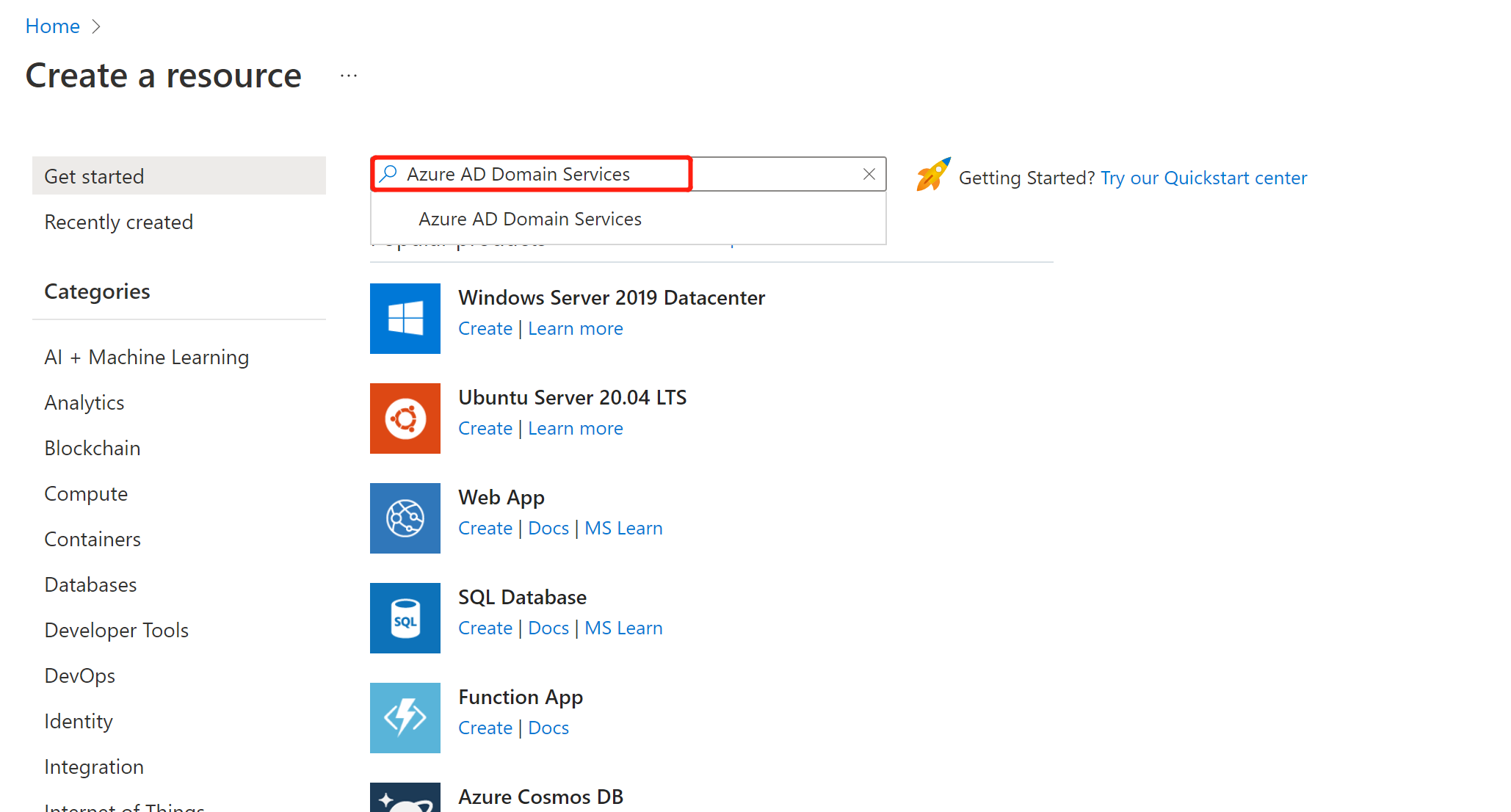The width and height of the screenshot is (1511, 812).
Task: Learn more about Ubuntu Server
Action: point(576,428)
